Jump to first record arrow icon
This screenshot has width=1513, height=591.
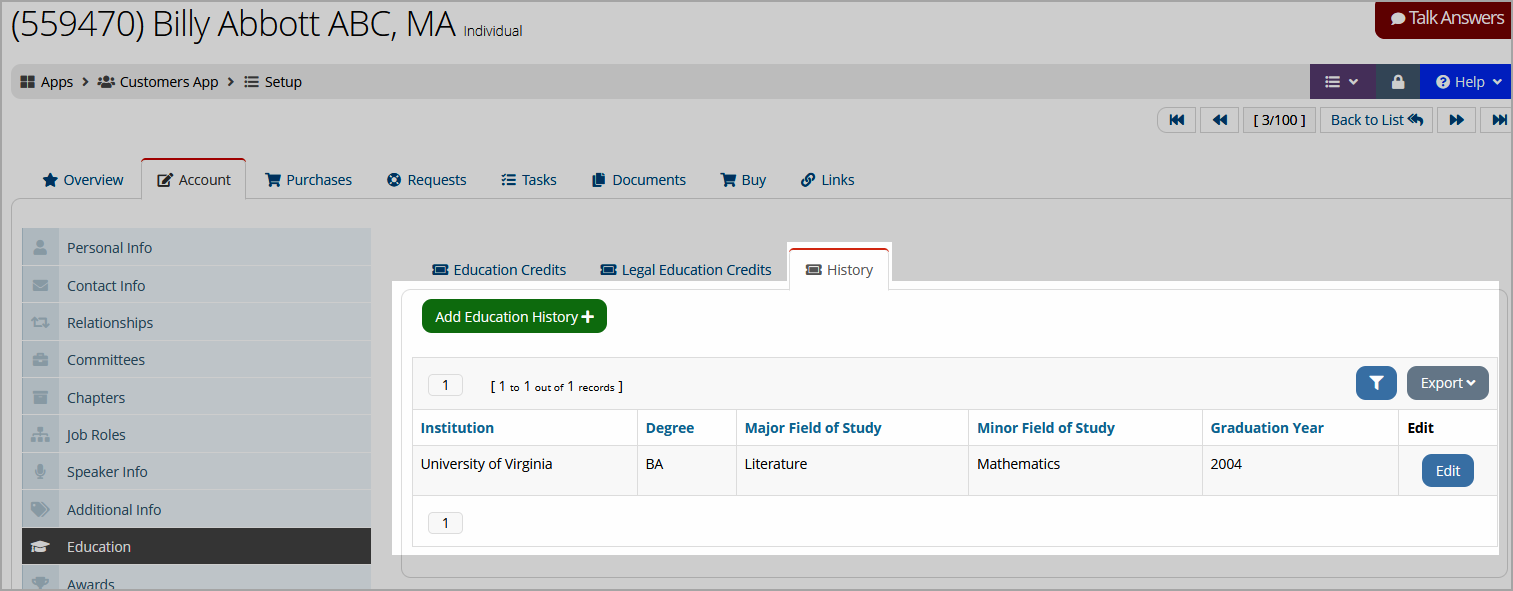point(1177,120)
